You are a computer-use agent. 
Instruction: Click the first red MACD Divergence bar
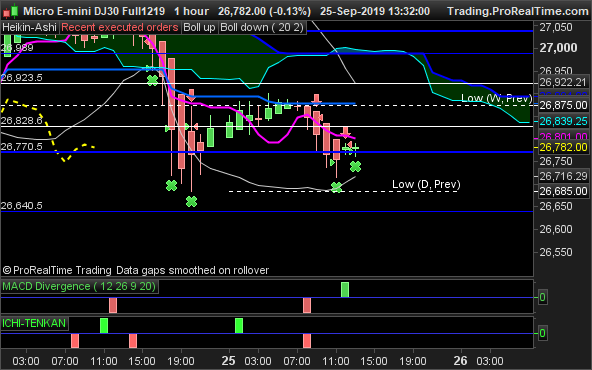point(113,305)
